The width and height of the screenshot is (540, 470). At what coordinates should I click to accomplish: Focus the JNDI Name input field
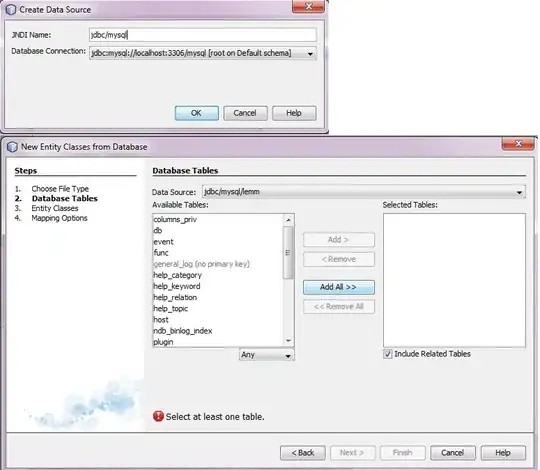[x=202, y=35]
